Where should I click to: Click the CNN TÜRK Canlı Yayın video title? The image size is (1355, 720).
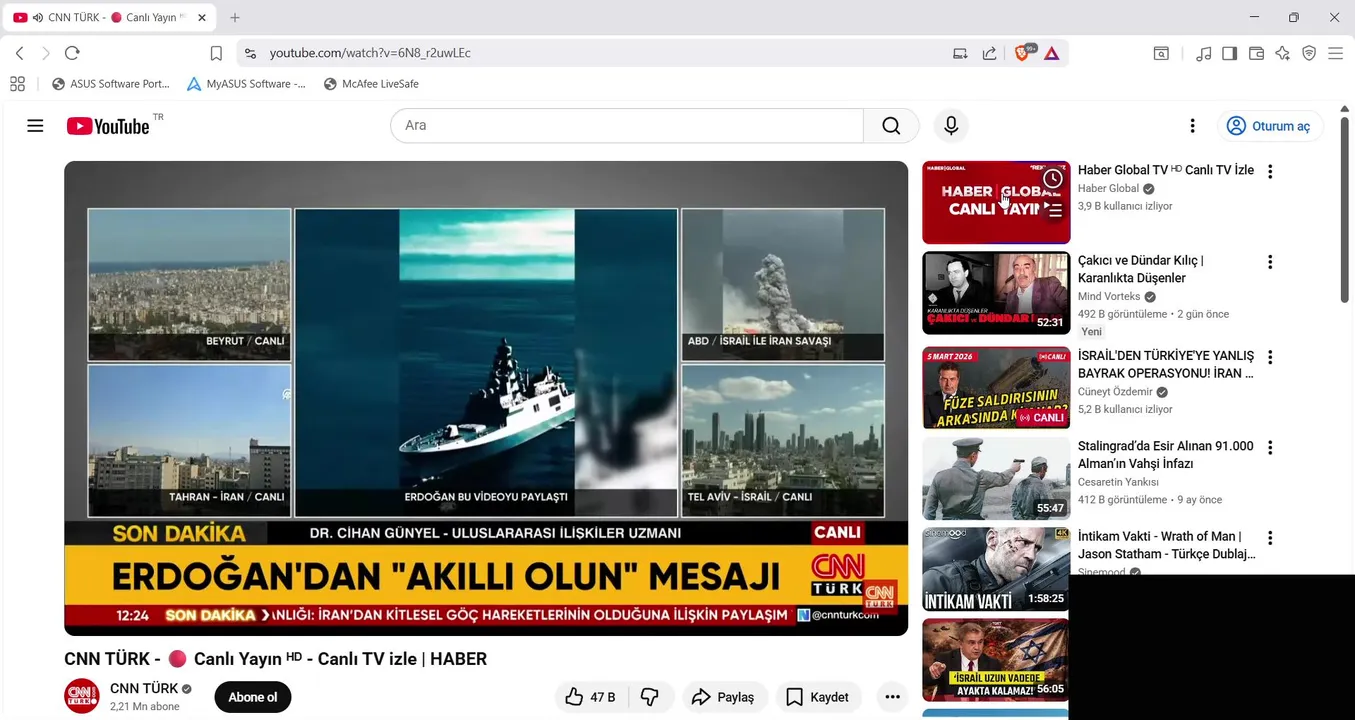coord(276,659)
